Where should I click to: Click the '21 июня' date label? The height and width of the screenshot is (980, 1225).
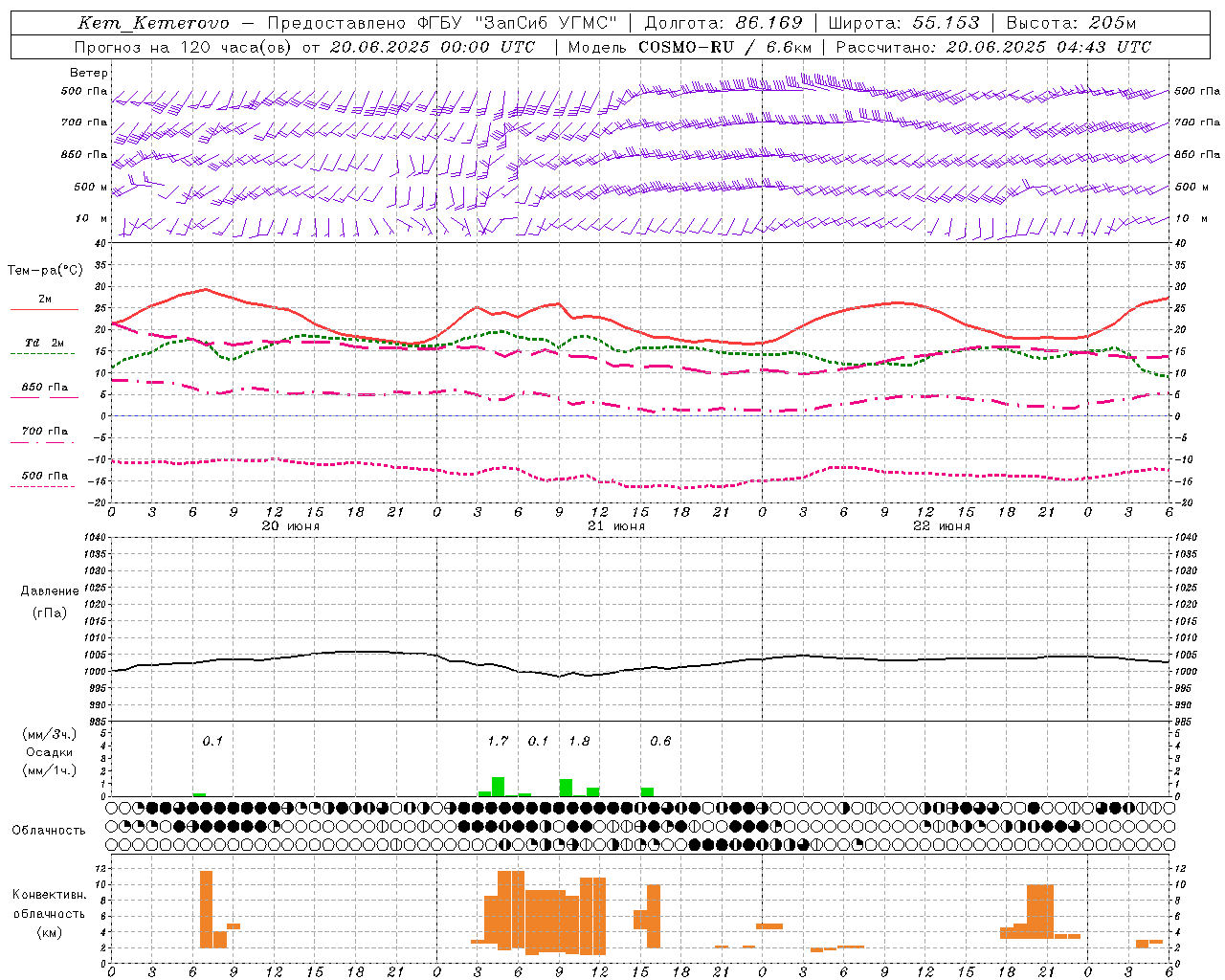(616, 526)
